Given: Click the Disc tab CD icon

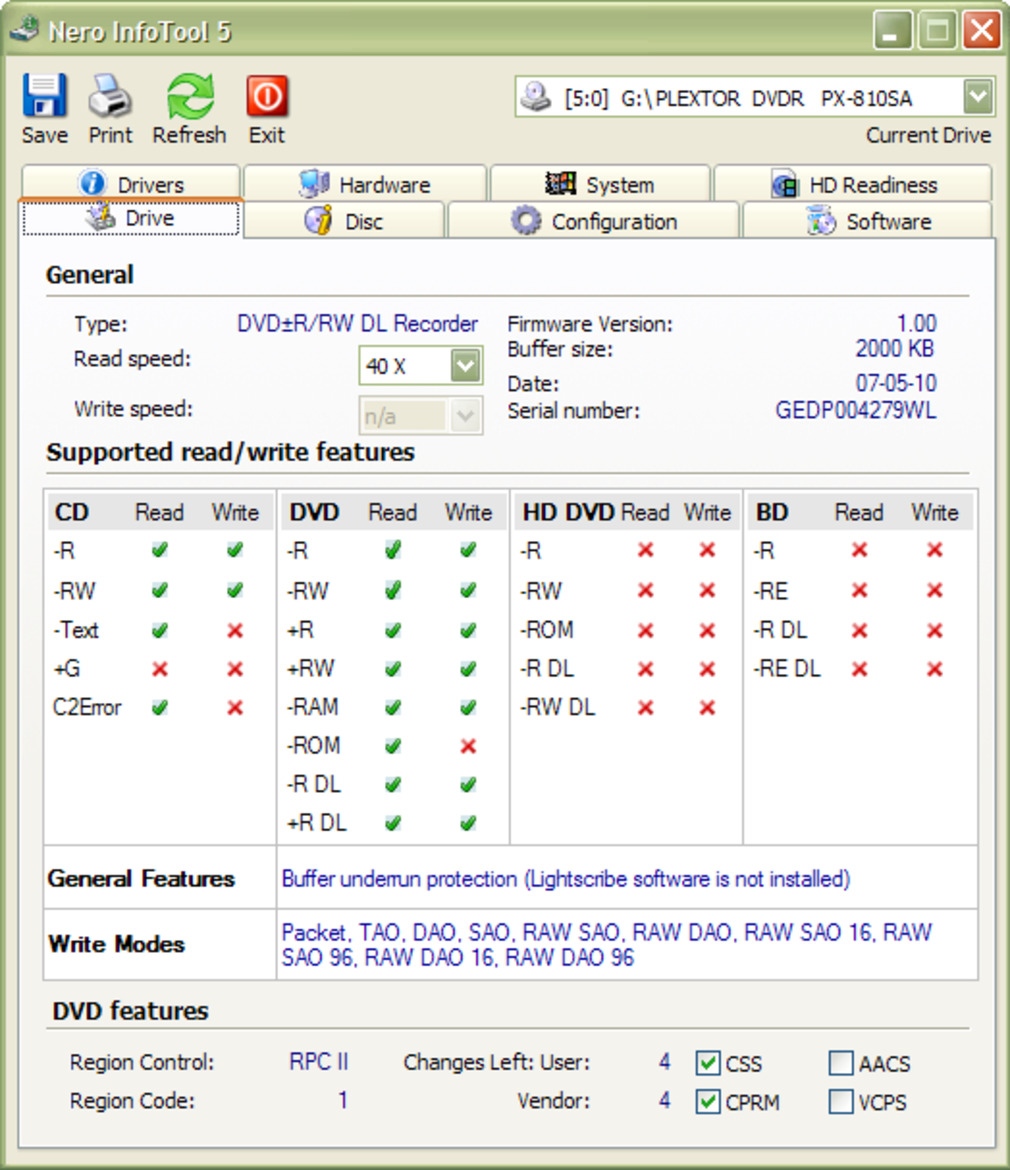Looking at the screenshot, I should (x=319, y=221).
